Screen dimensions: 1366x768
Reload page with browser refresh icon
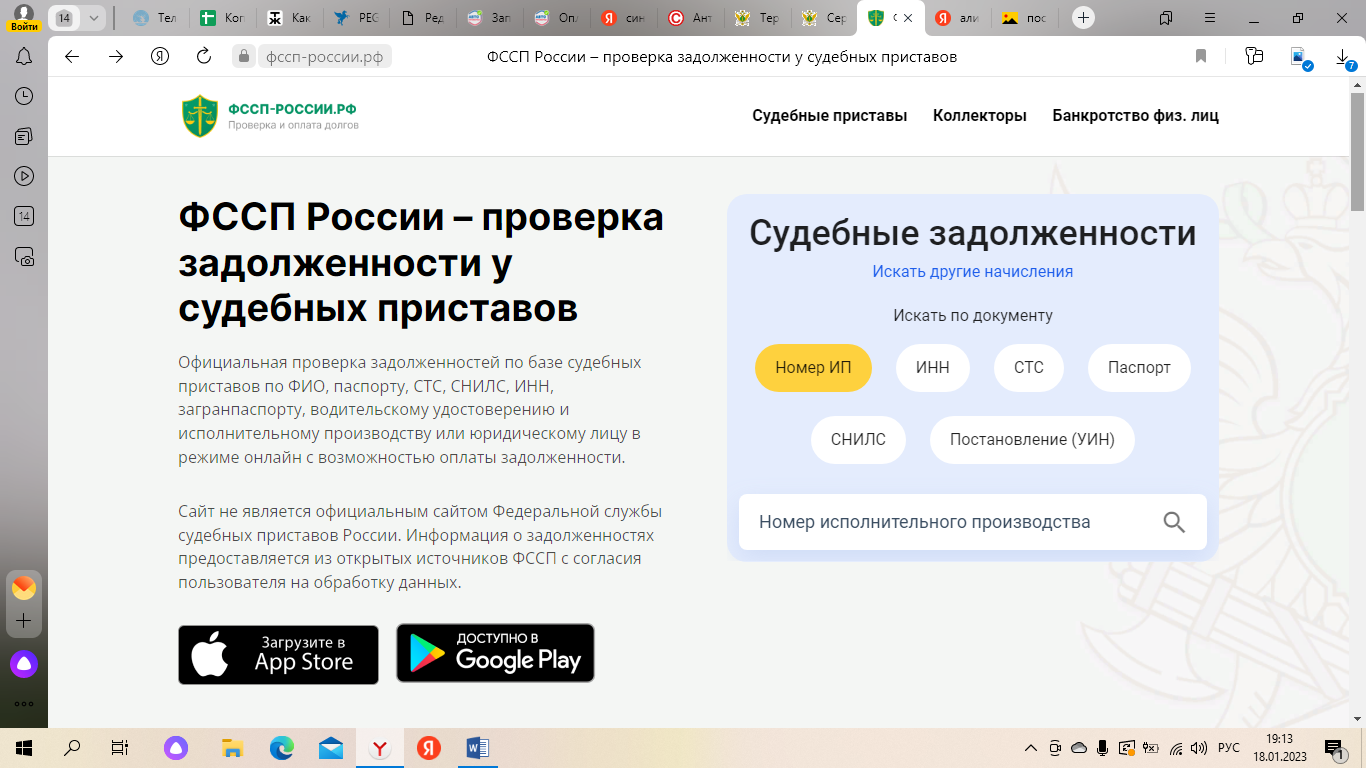(204, 57)
